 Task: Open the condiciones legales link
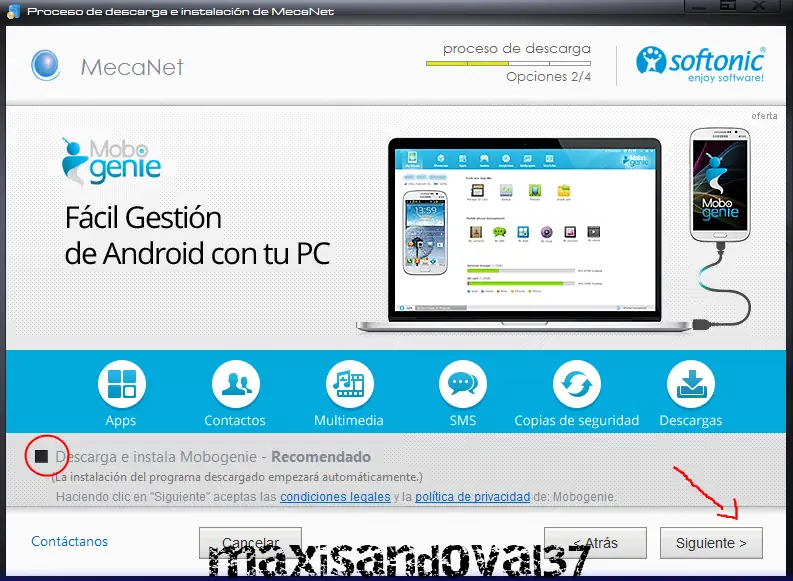[335, 497]
